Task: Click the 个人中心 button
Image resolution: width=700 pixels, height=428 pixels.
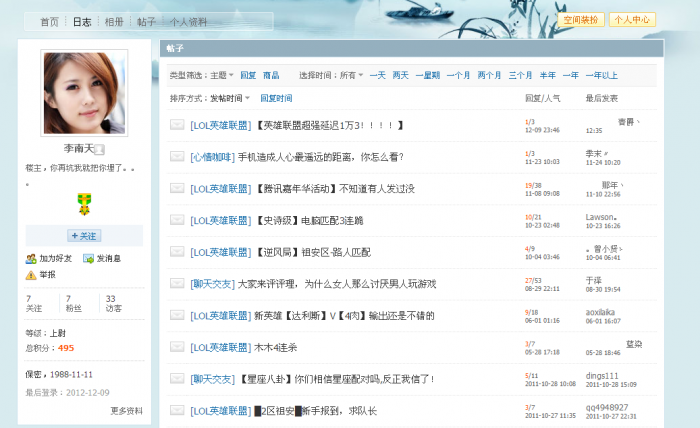Action: click(632, 20)
